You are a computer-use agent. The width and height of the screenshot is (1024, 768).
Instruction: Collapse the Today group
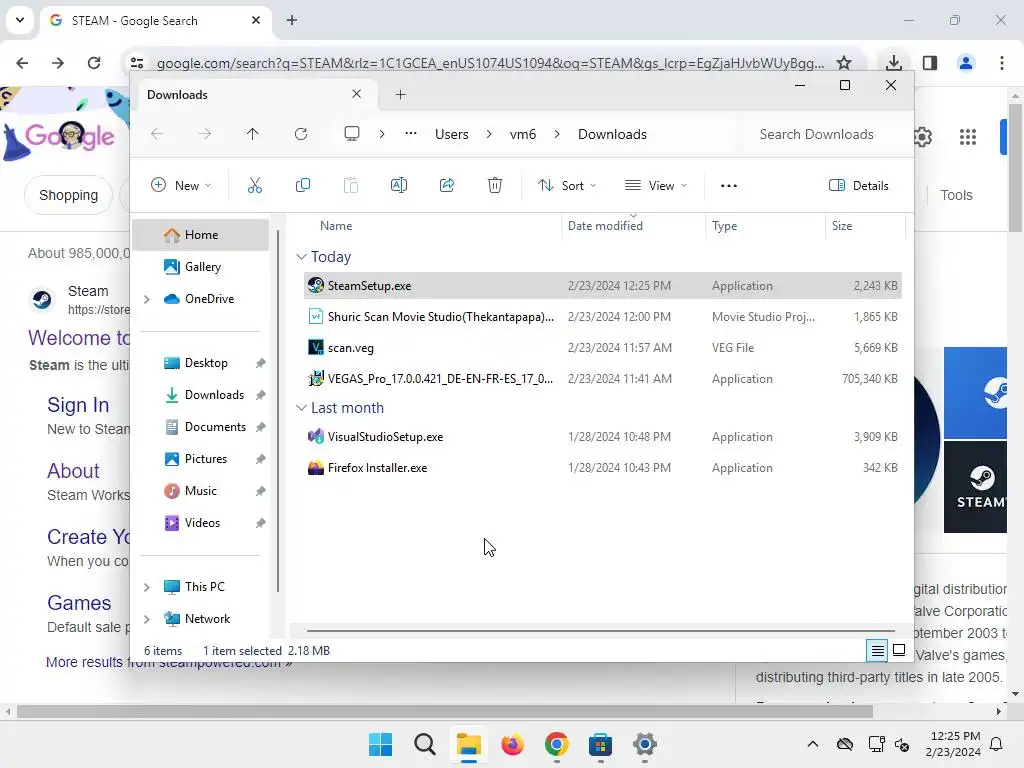(x=301, y=257)
